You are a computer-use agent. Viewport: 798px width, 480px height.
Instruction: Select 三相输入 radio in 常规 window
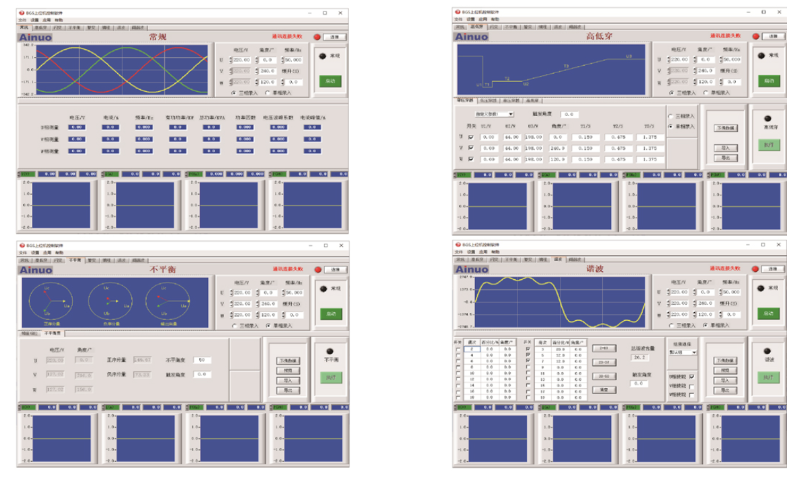(234, 92)
